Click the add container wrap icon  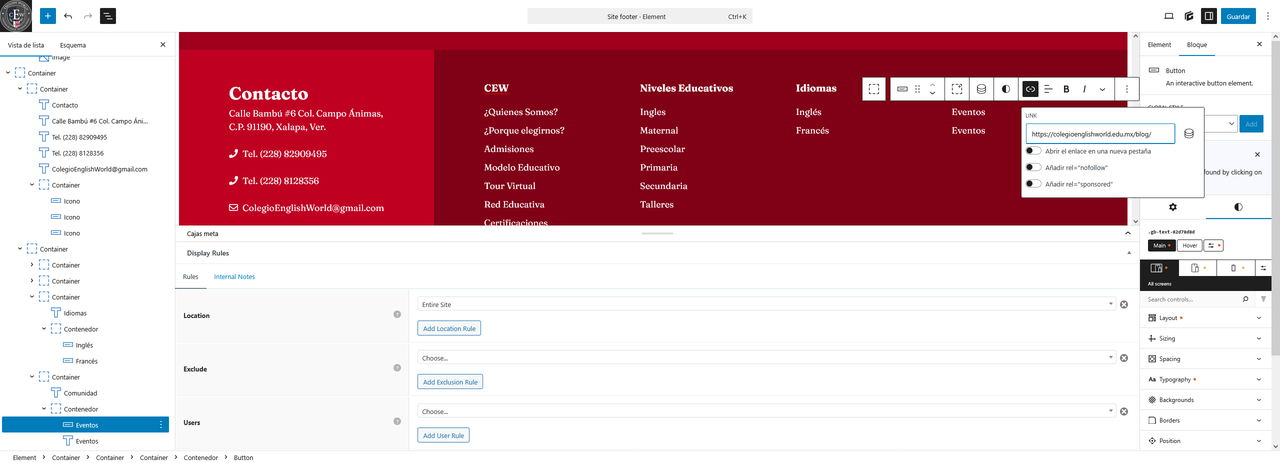(x=957, y=89)
